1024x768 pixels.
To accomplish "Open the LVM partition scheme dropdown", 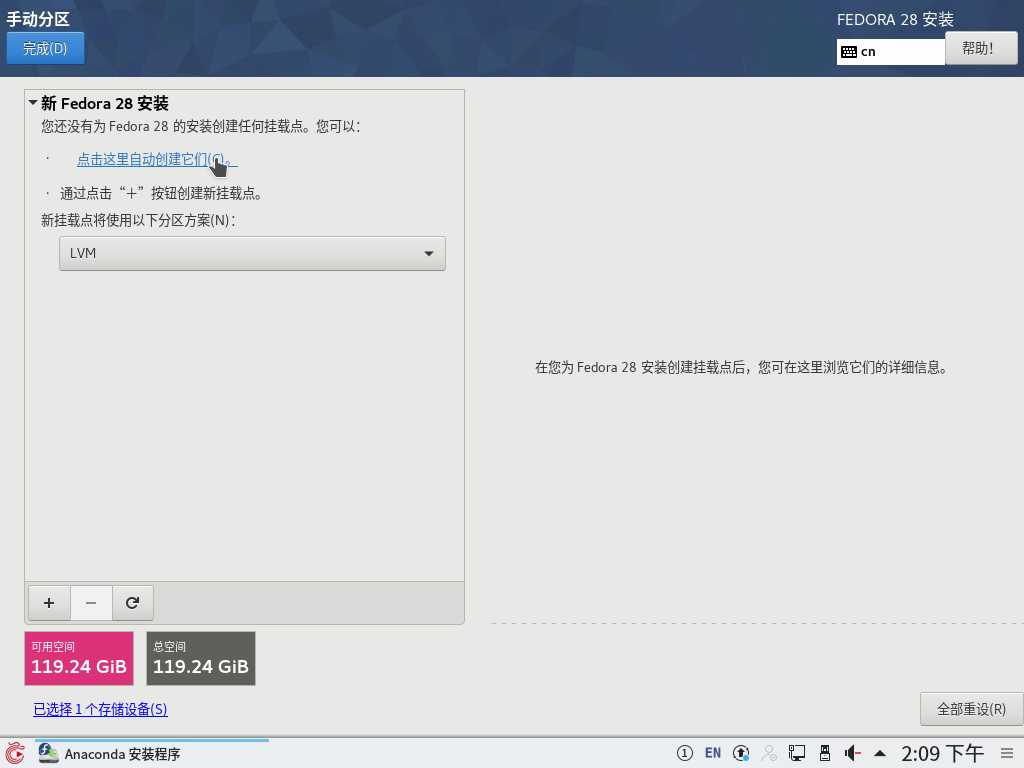I will coord(252,253).
